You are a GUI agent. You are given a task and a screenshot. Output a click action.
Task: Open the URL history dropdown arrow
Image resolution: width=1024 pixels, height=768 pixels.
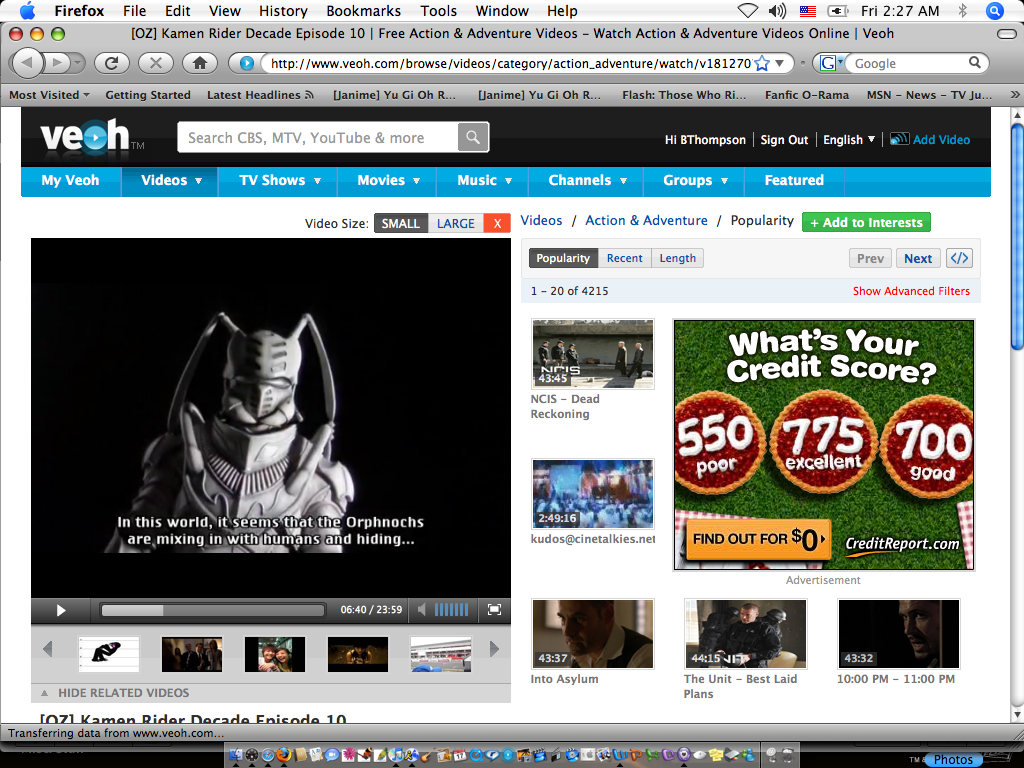(779, 63)
